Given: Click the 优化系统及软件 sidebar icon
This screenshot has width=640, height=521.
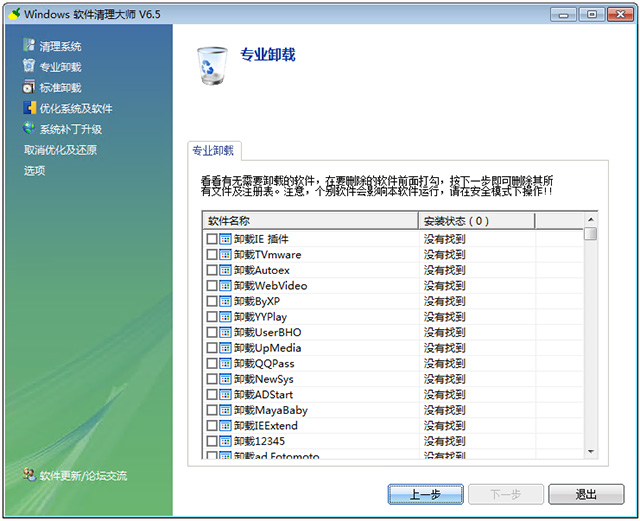Looking at the screenshot, I should 29,107.
